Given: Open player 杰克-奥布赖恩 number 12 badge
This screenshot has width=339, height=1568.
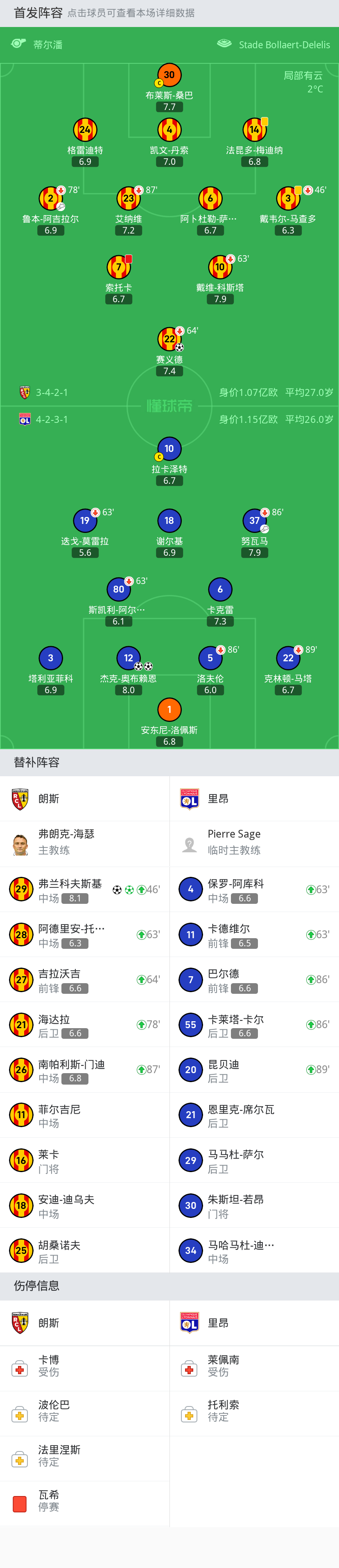Looking at the screenshot, I should (x=129, y=658).
